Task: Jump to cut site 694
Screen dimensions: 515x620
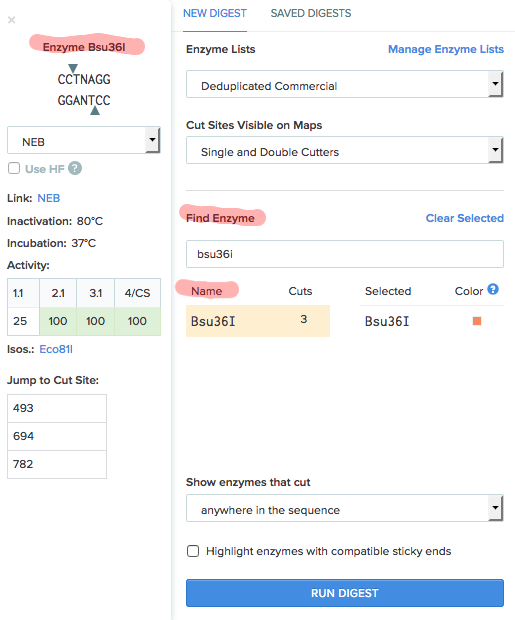Action: click(57, 436)
